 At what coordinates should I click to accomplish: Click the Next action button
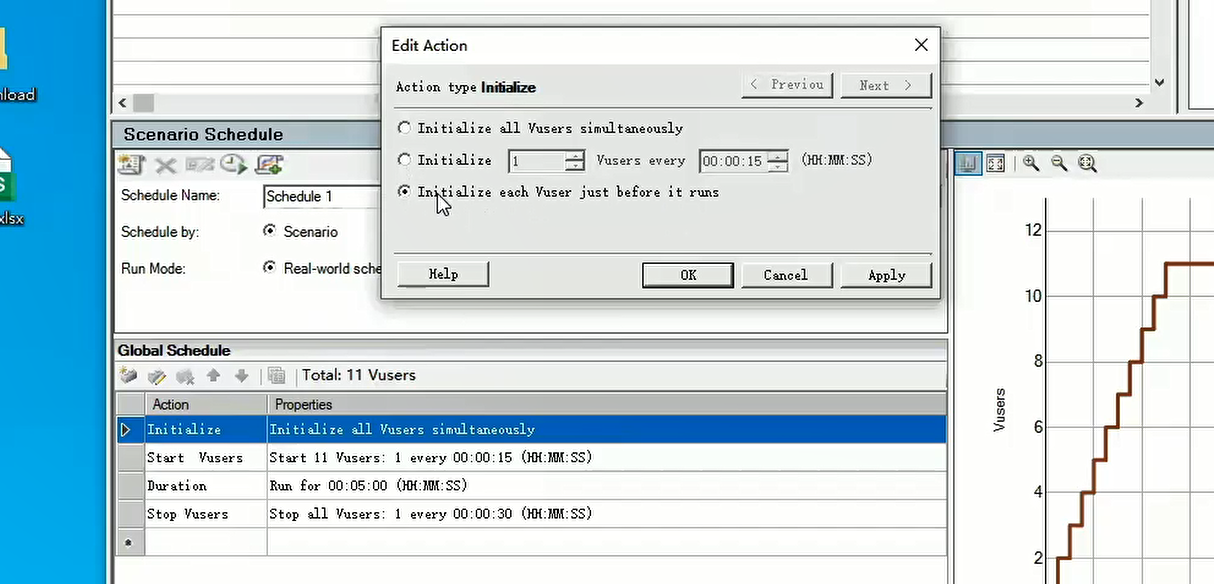tap(886, 85)
